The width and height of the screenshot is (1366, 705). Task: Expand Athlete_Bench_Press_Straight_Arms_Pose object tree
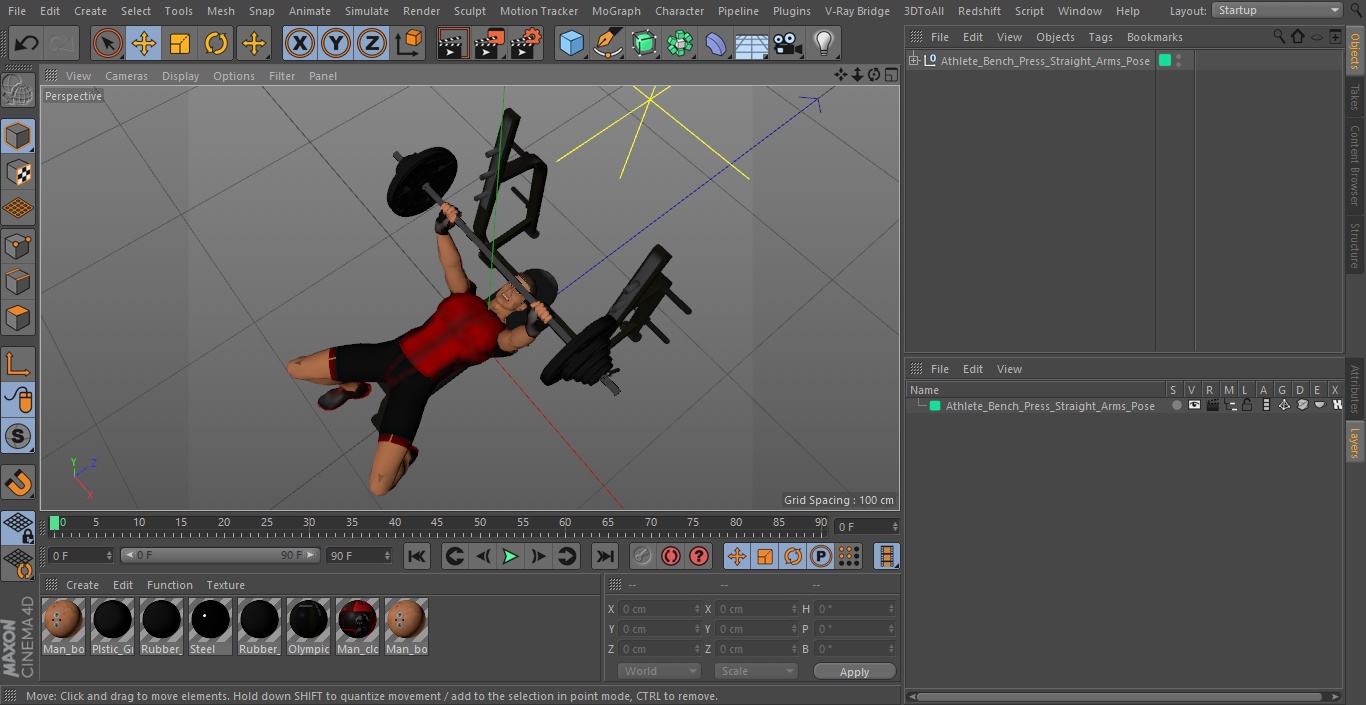pos(914,61)
